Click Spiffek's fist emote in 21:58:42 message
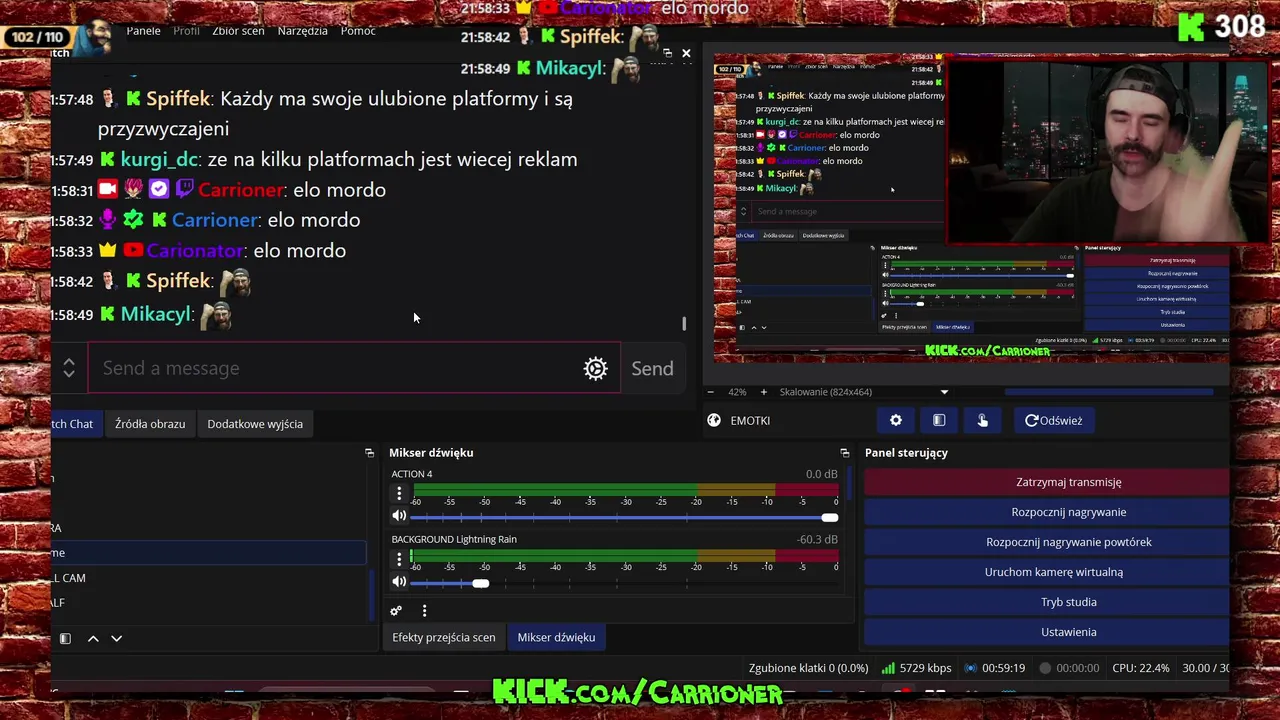The image size is (1280, 720). pos(234,282)
